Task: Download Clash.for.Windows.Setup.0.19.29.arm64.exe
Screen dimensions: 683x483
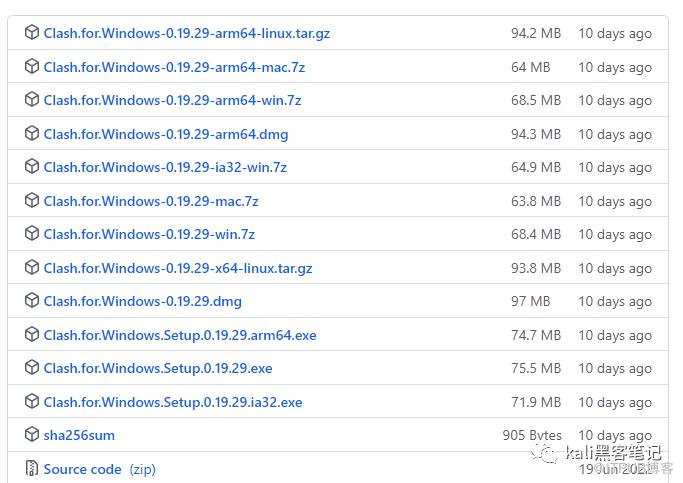Action: [x=180, y=335]
